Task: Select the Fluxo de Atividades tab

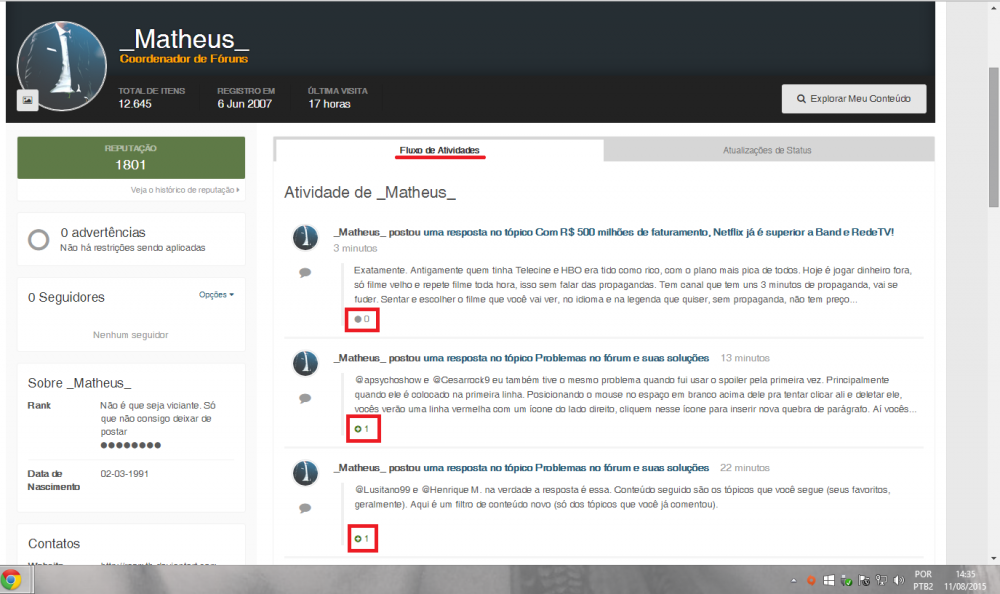Action: tap(439, 150)
